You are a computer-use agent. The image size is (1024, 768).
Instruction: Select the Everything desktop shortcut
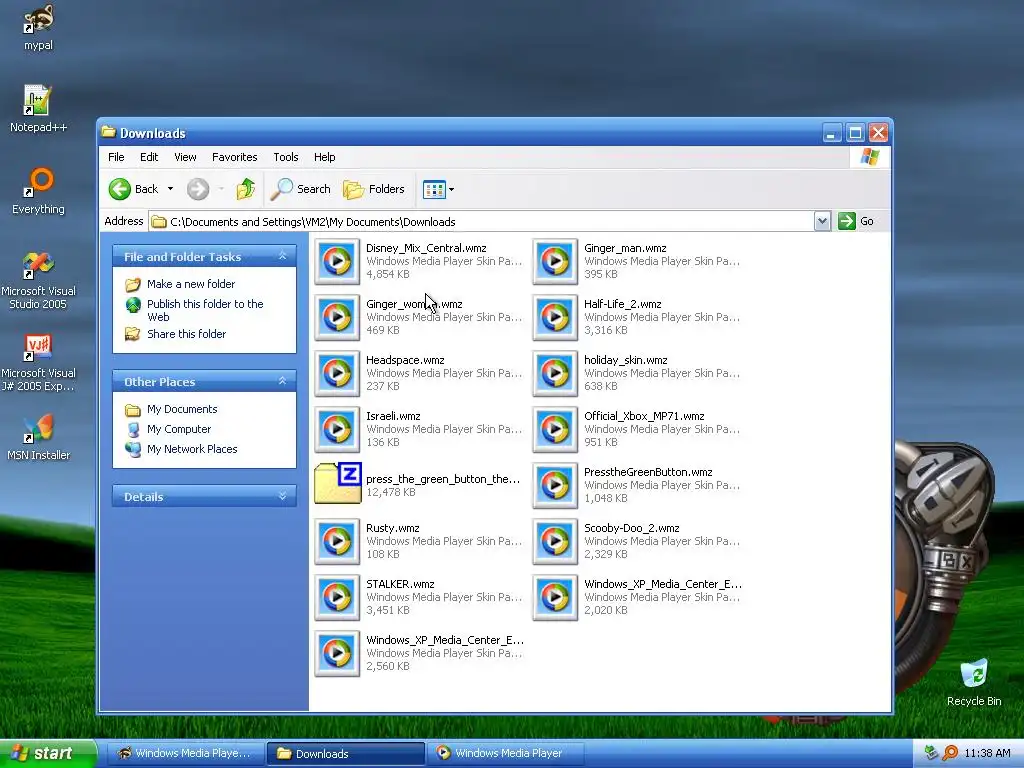click(38, 191)
